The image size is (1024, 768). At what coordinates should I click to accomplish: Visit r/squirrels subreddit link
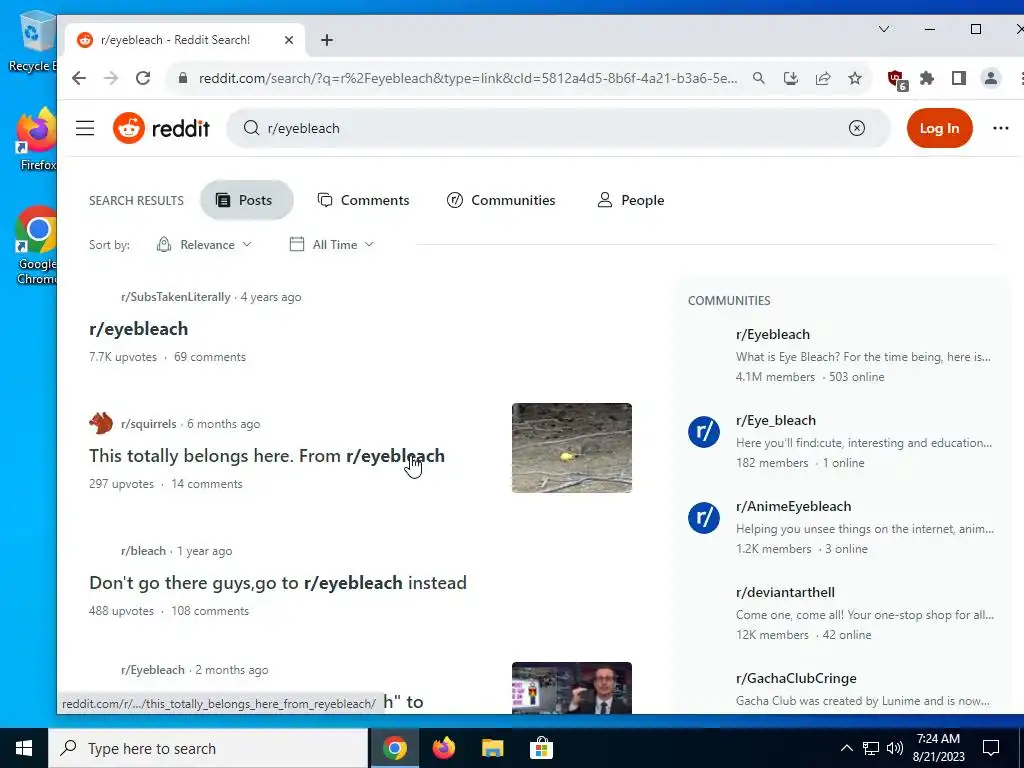[149, 423]
